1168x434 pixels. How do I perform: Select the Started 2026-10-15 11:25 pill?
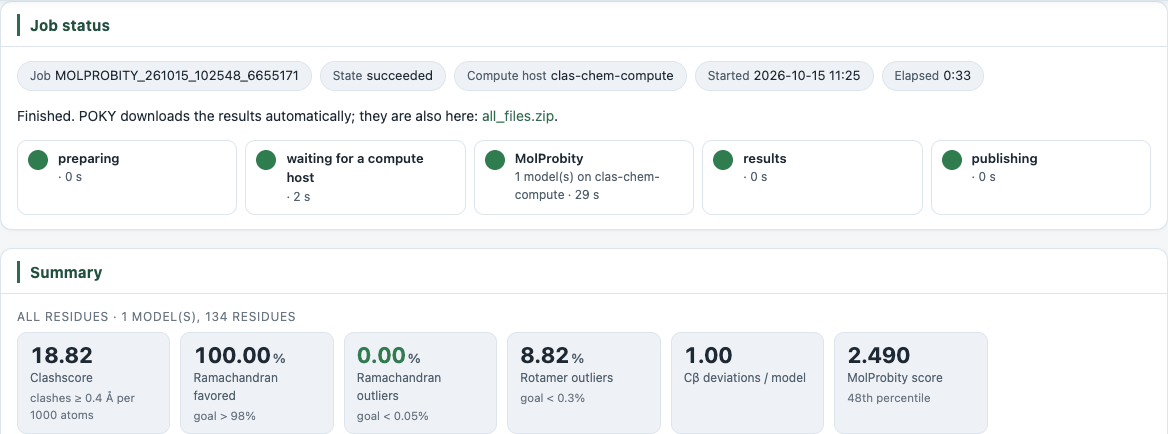[784, 76]
